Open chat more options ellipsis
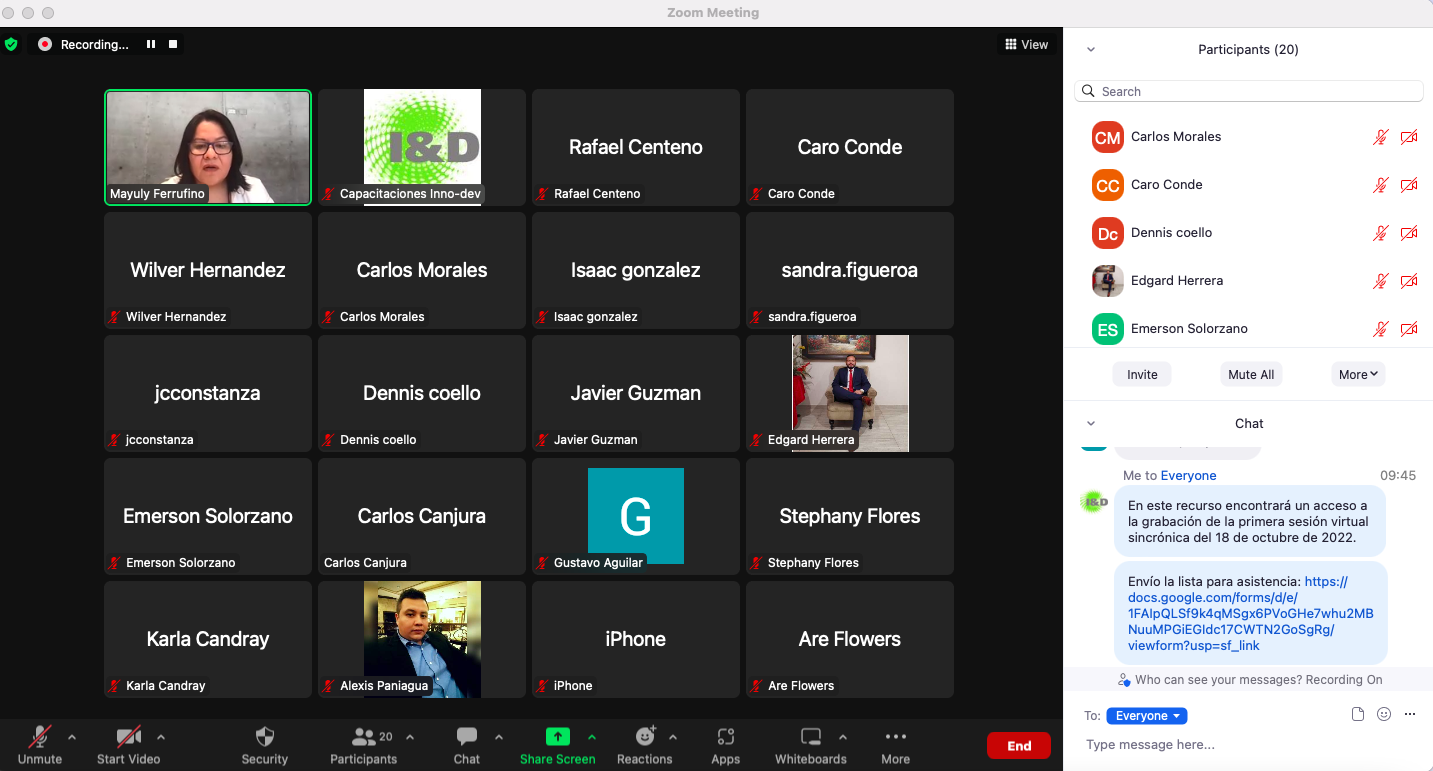Viewport: 1433px width, 771px height. click(x=1410, y=714)
